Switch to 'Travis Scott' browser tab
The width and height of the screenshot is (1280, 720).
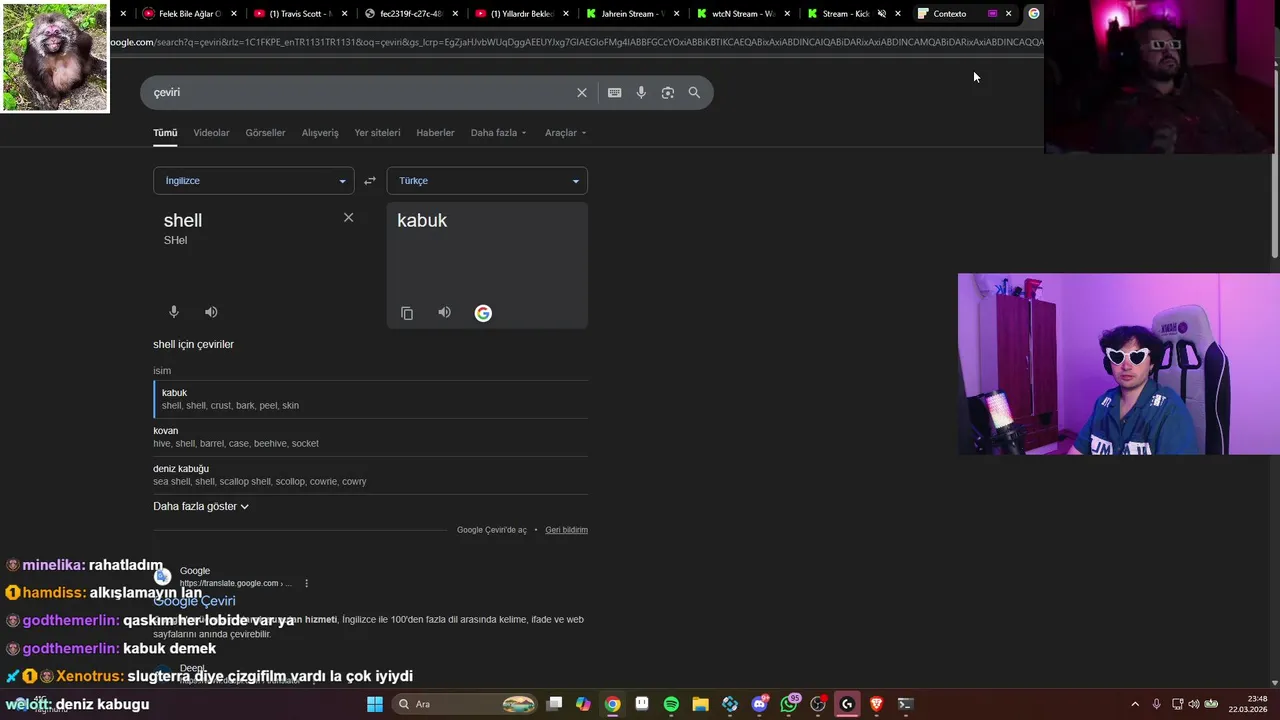[x=300, y=14]
